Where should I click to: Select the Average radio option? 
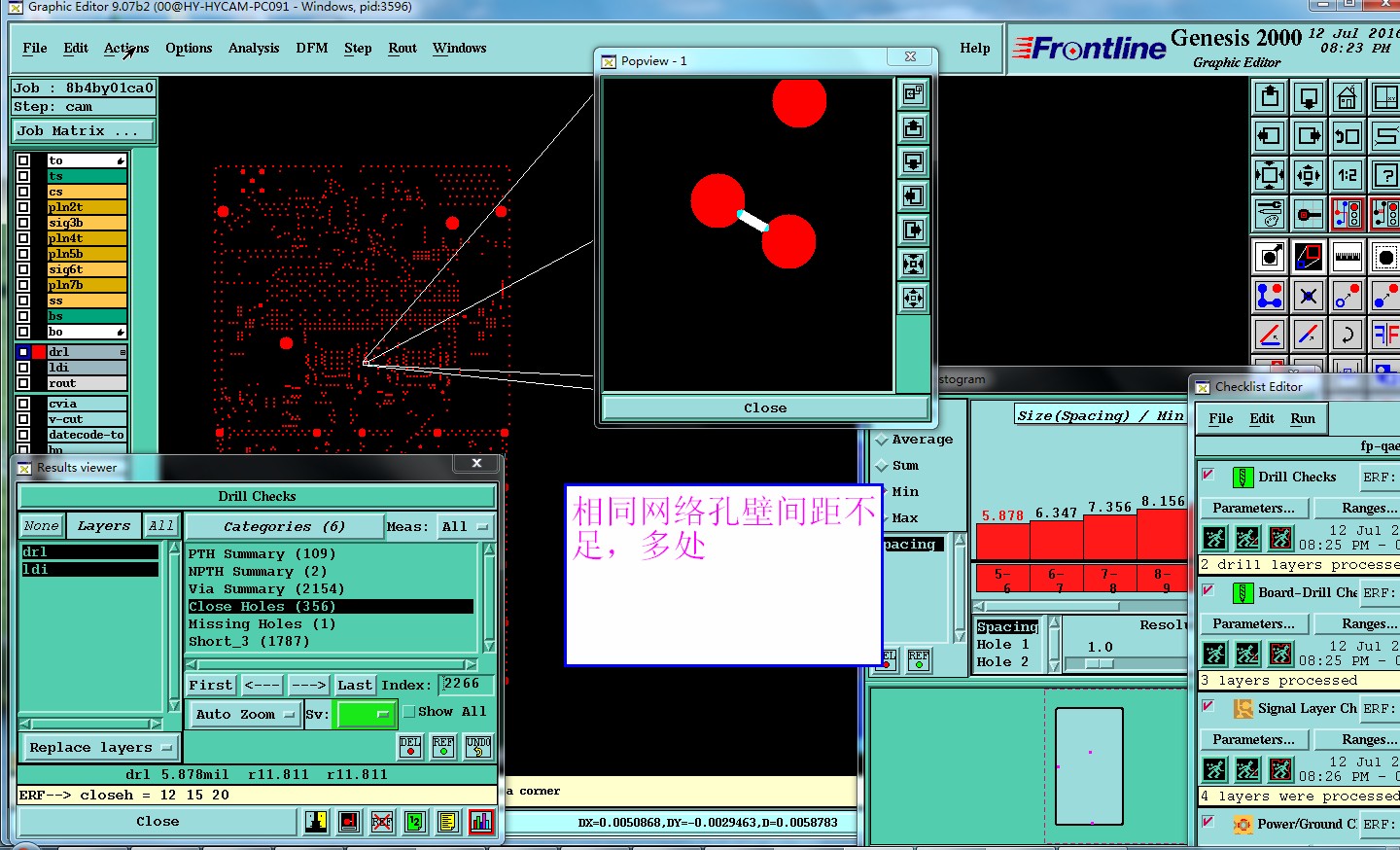[x=882, y=440]
